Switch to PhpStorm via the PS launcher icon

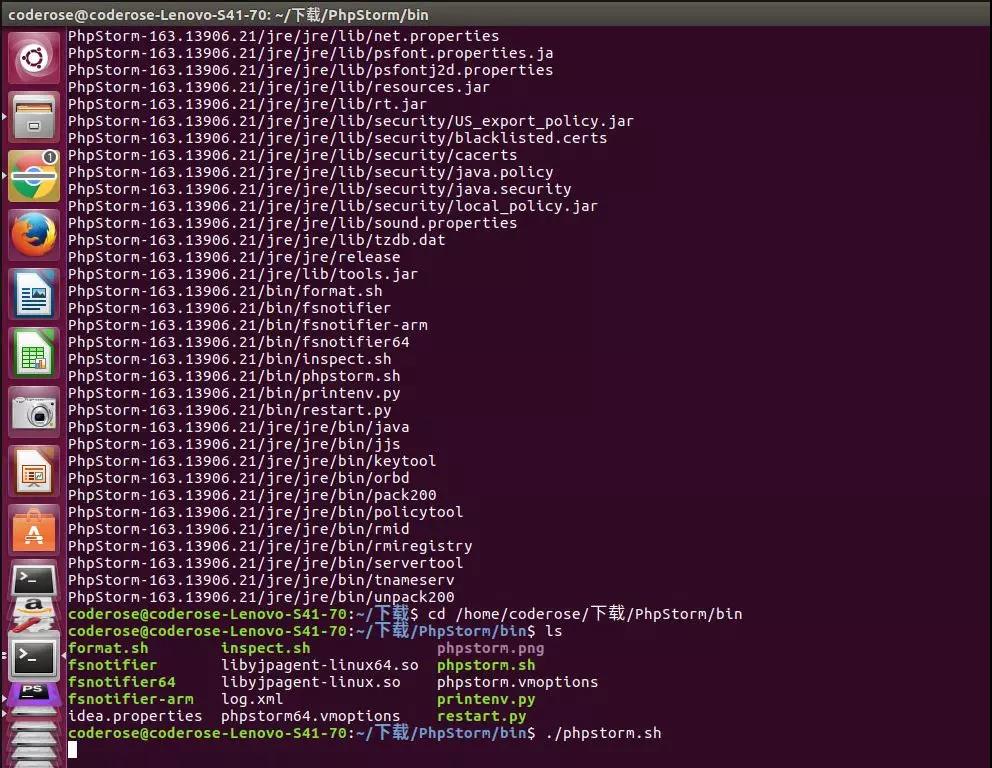(34, 693)
